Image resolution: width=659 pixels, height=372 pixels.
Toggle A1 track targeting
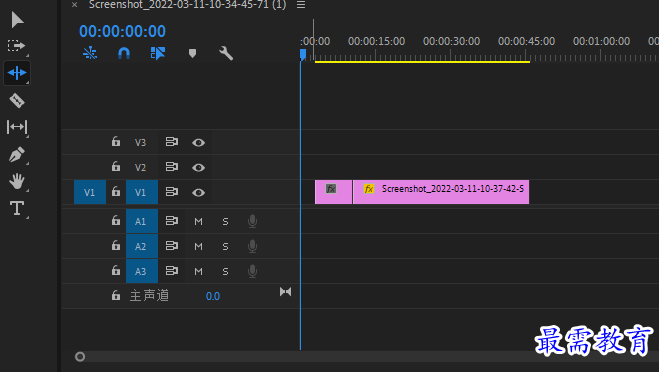click(x=142, y=221)
